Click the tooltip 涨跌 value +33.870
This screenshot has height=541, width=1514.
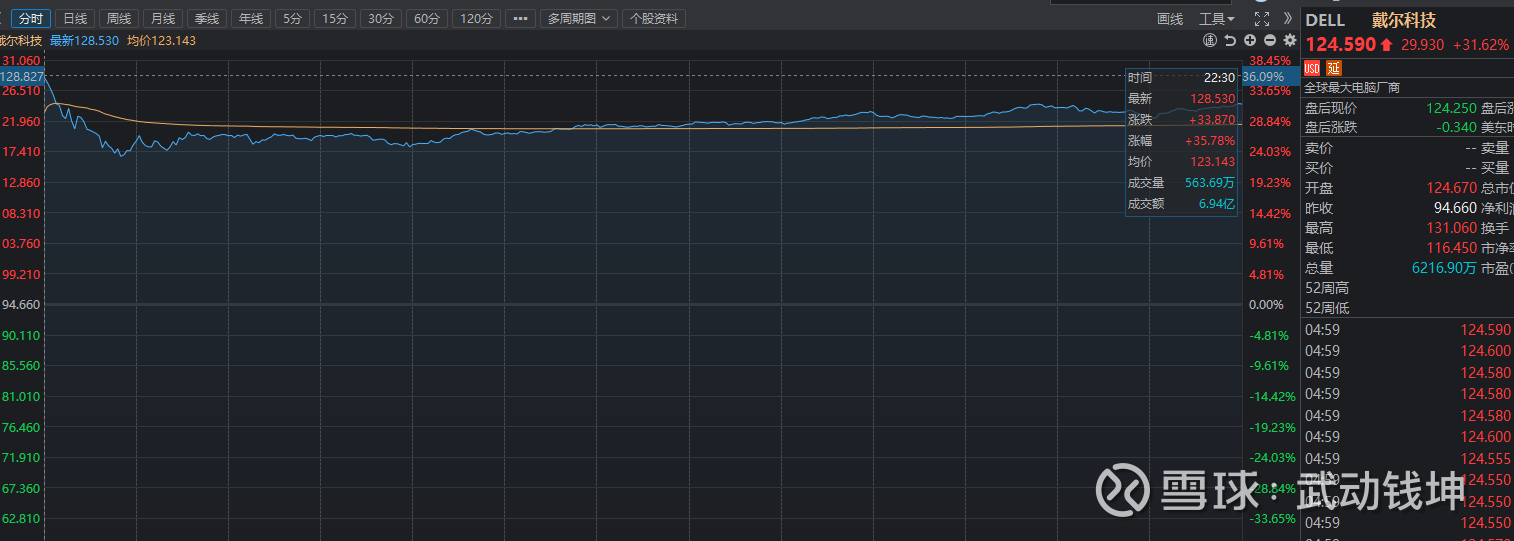click(x=1212, y=120)
